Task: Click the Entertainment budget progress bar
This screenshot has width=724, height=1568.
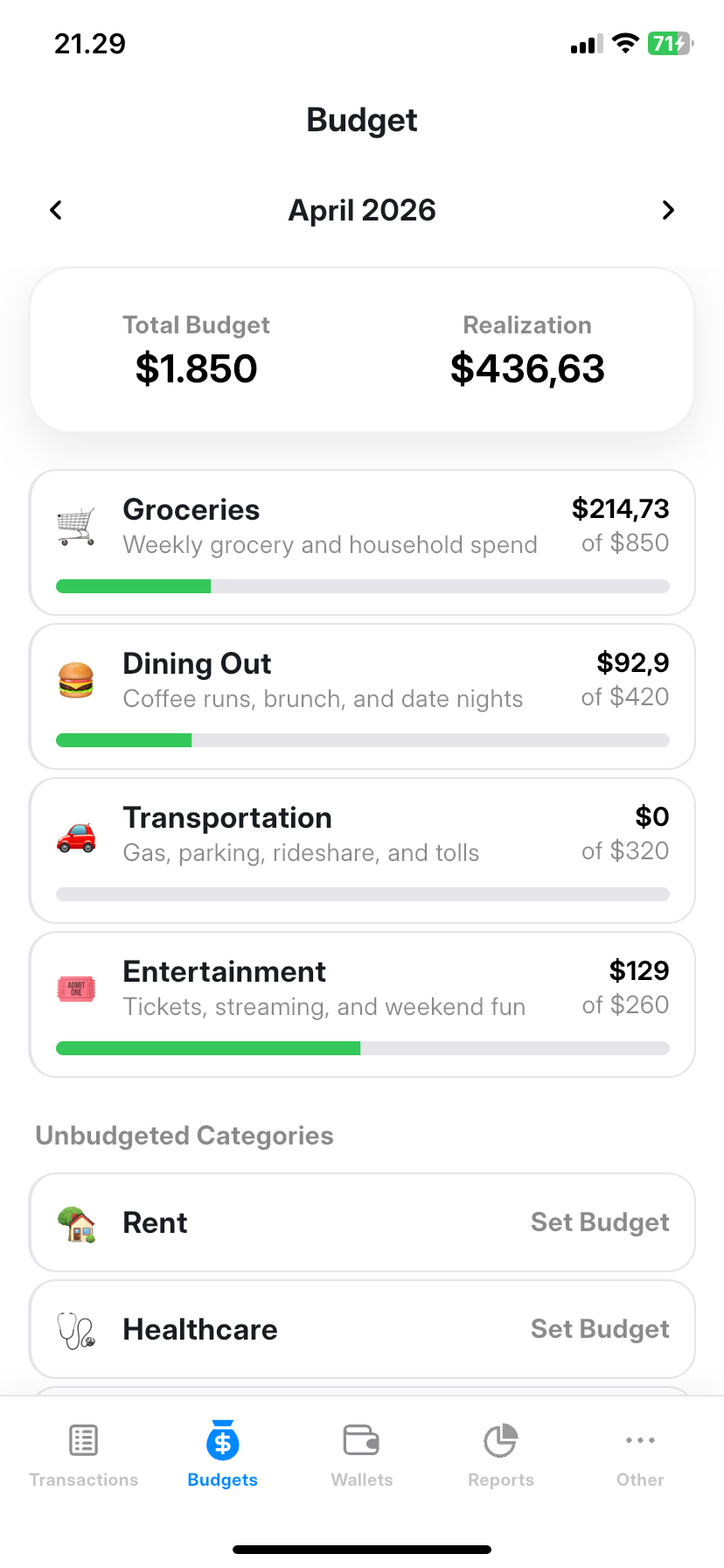Action: pyautogui.click(x=362, y=1048)
